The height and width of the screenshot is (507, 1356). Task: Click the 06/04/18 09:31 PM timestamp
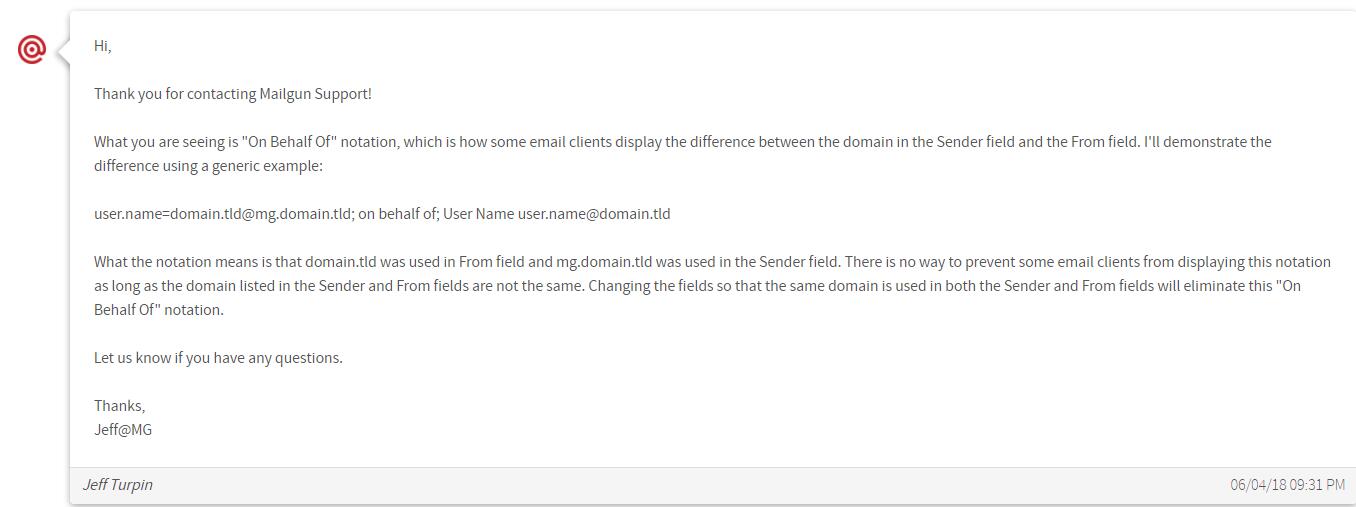tap(1287, 484)
